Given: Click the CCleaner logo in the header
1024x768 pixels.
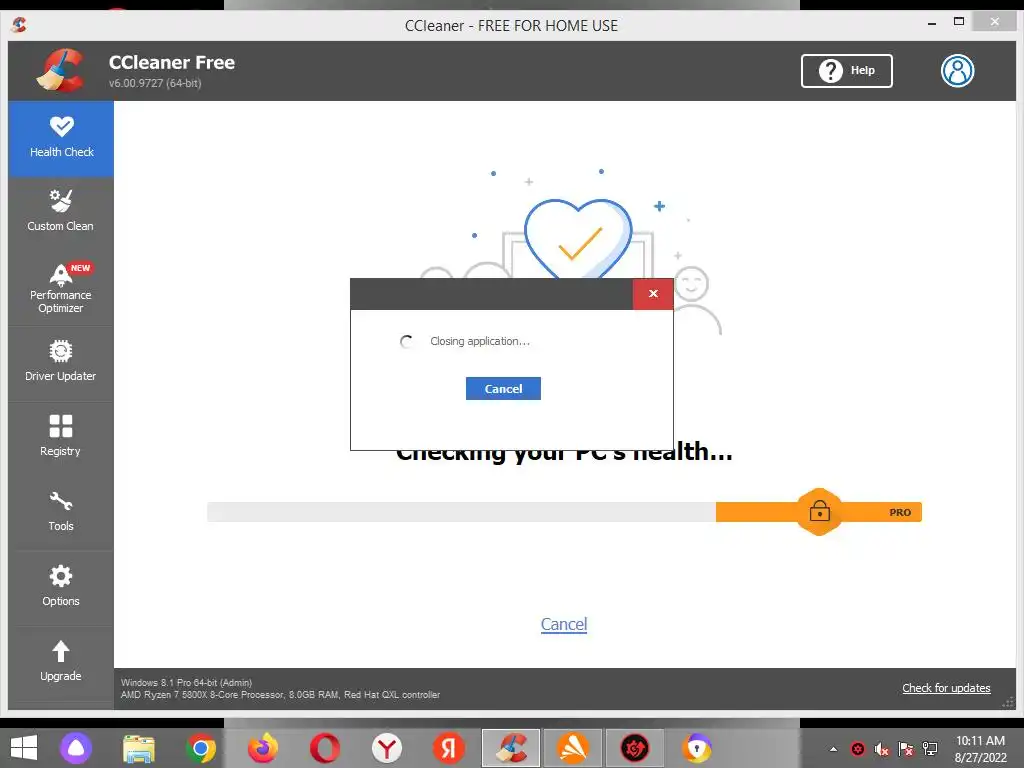Looking at the screenshot, I should [61, 70].
